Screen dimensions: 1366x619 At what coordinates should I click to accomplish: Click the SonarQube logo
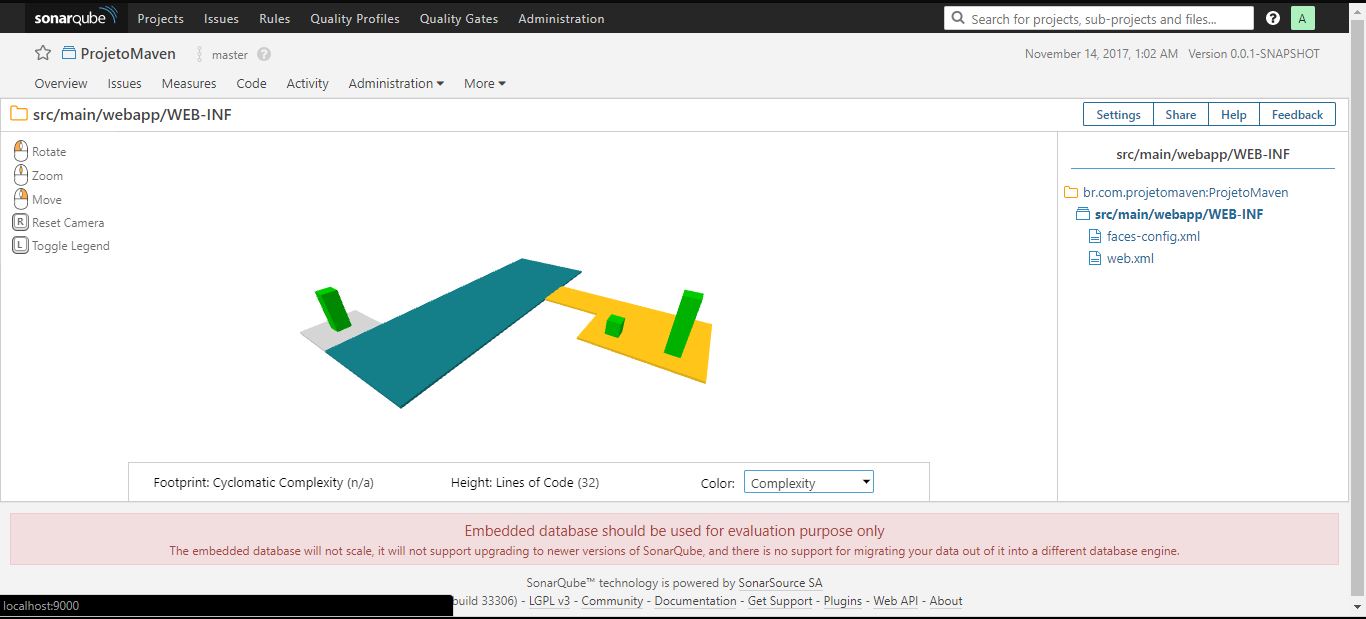tap(76, 18)
